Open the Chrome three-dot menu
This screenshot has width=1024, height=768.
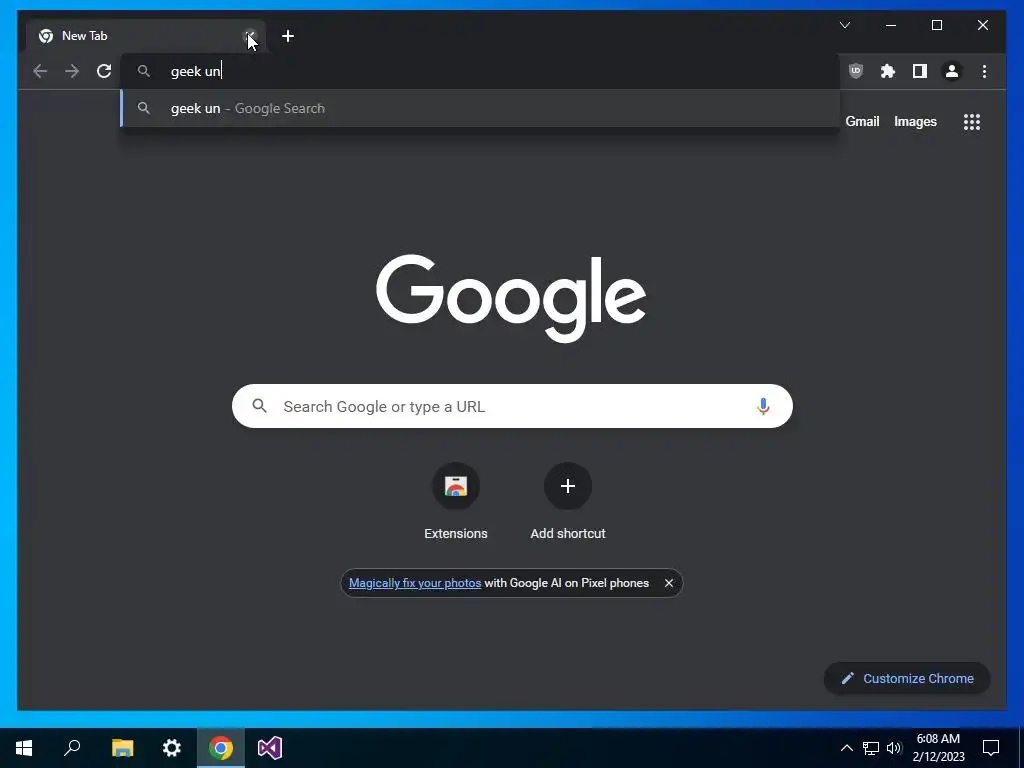point(984,71)
